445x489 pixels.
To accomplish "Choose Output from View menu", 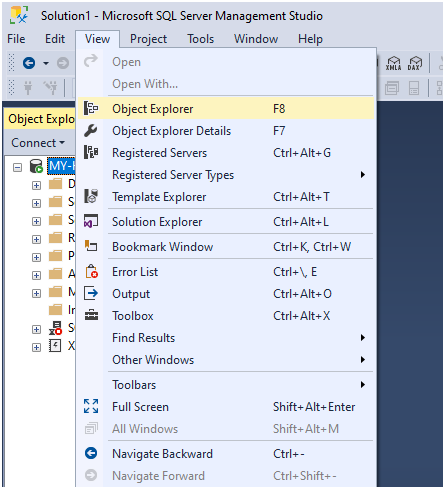I will pyautogui.click(x=226, y=293).
